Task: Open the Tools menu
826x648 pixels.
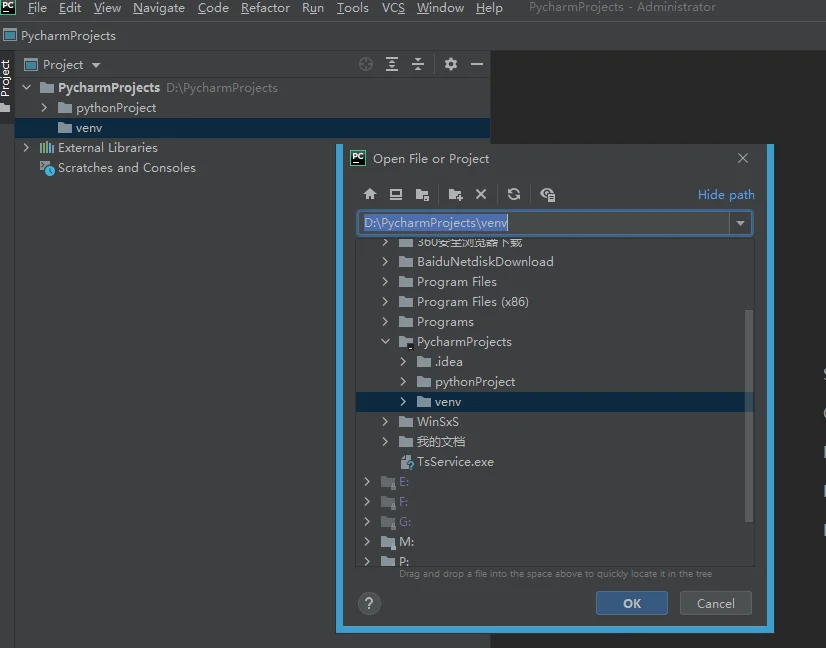Action: (352, 8)
